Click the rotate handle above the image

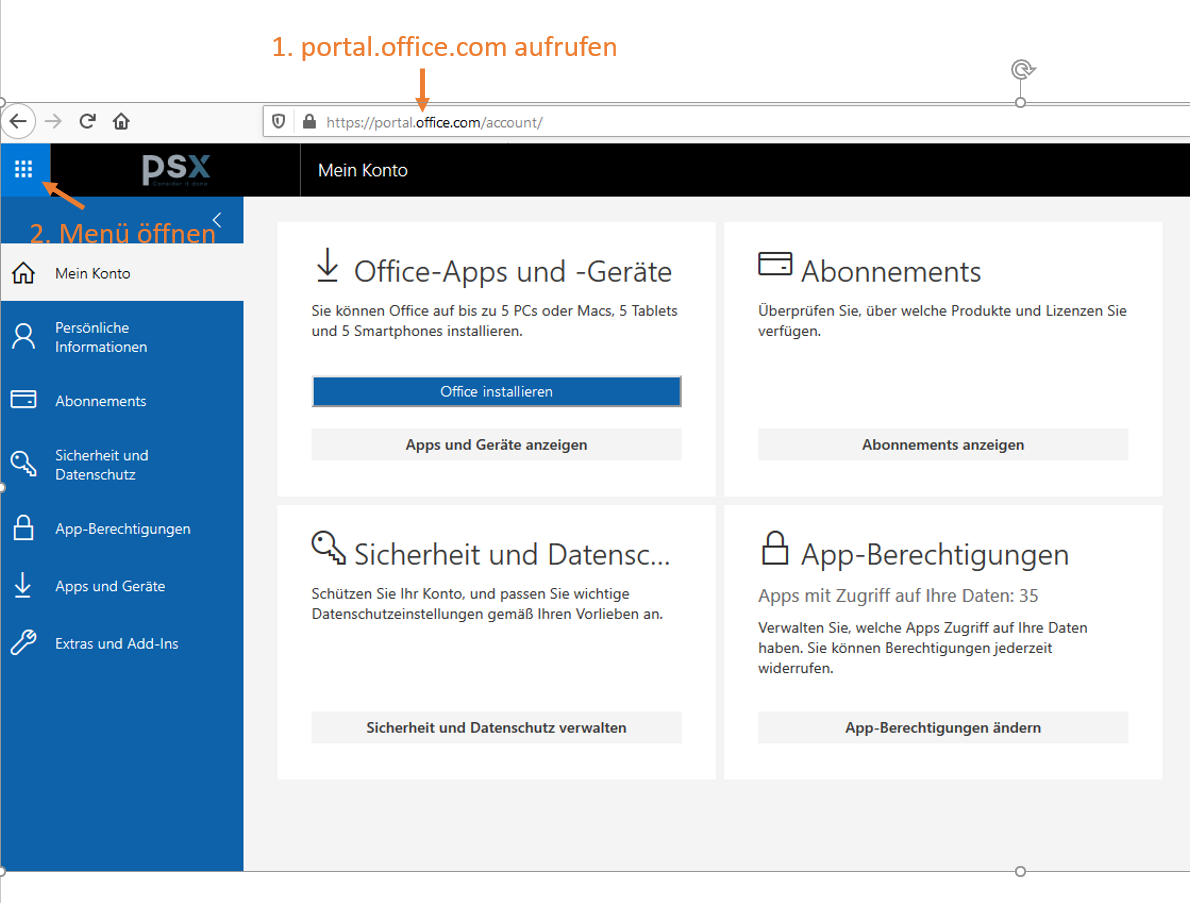point(1021,69)
